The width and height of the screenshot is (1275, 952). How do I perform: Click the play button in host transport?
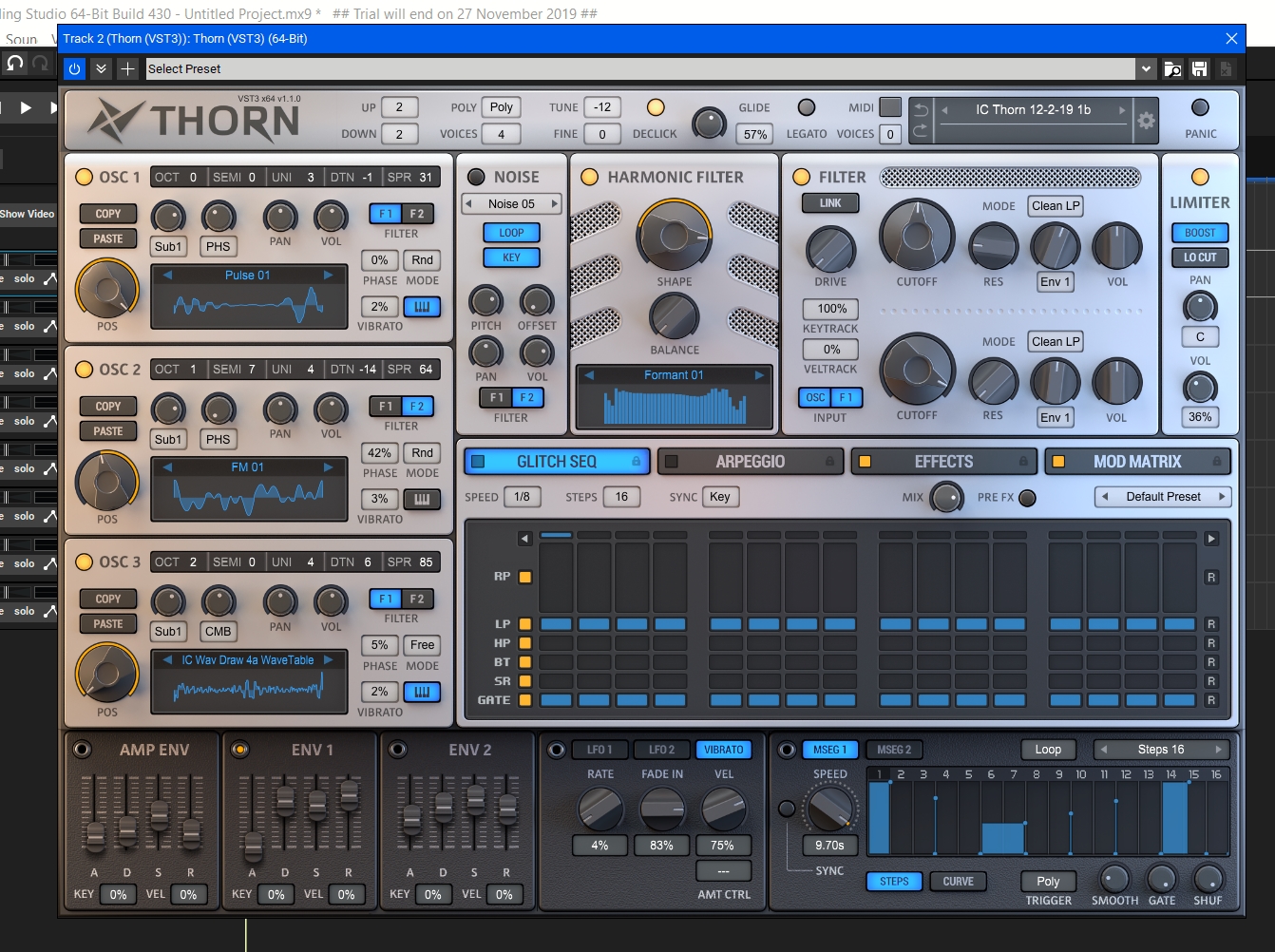pos(26,108)
